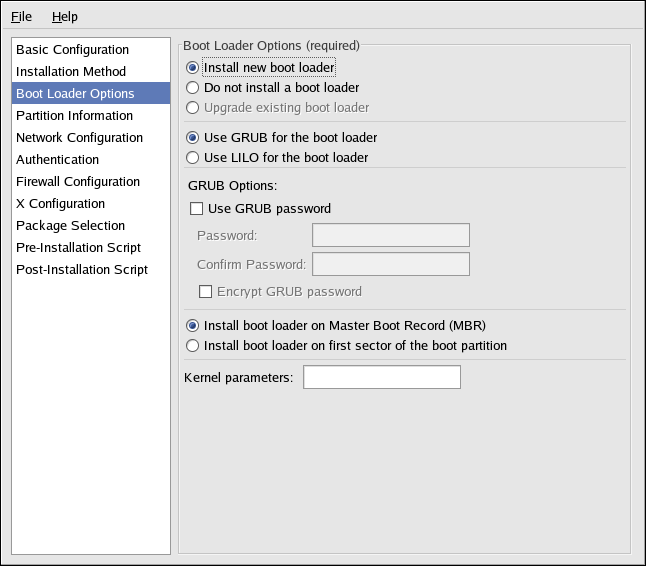Select Pre-Installation Script item
Image resolution: width=646 pixels, height=566 pixels.
[78, 248]
